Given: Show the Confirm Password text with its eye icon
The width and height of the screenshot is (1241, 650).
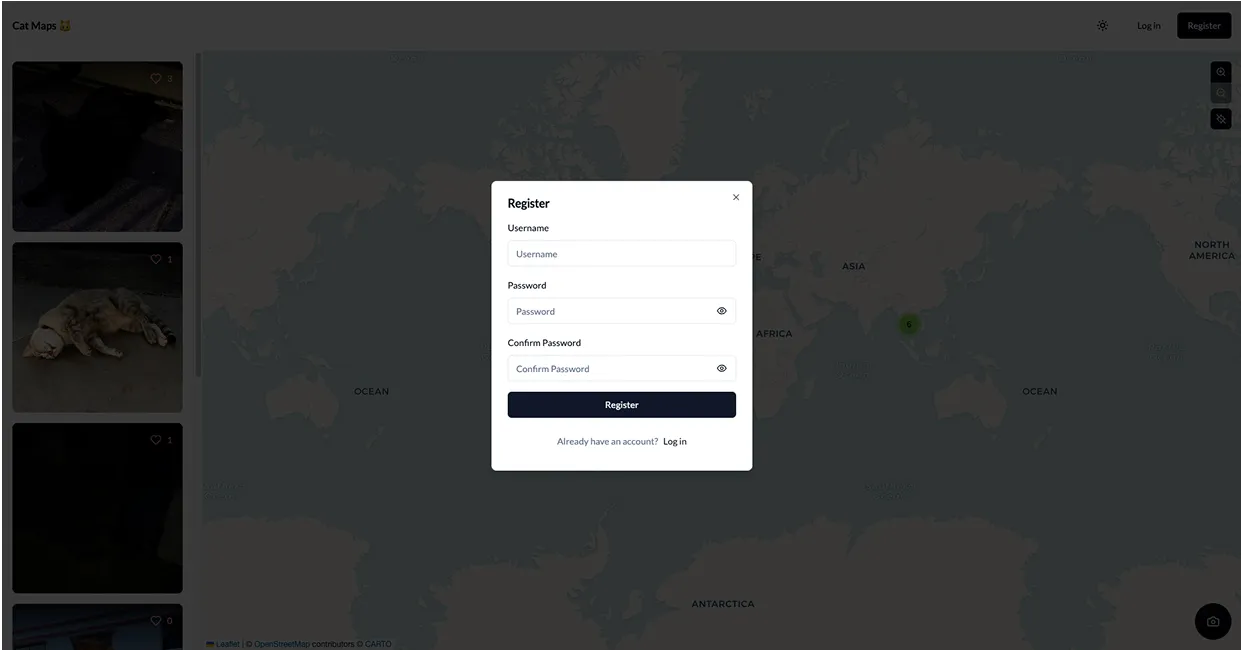Looking at the screenshot, I should click(x=722, y=368).
